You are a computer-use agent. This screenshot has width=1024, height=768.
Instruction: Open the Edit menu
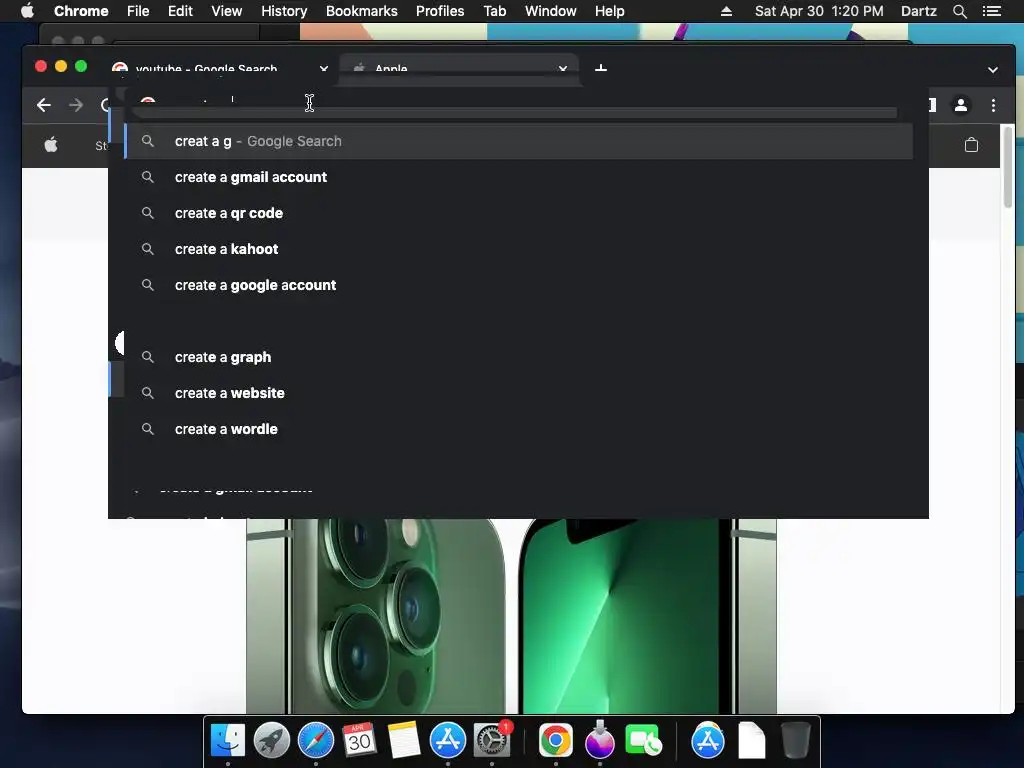(180, 11)
